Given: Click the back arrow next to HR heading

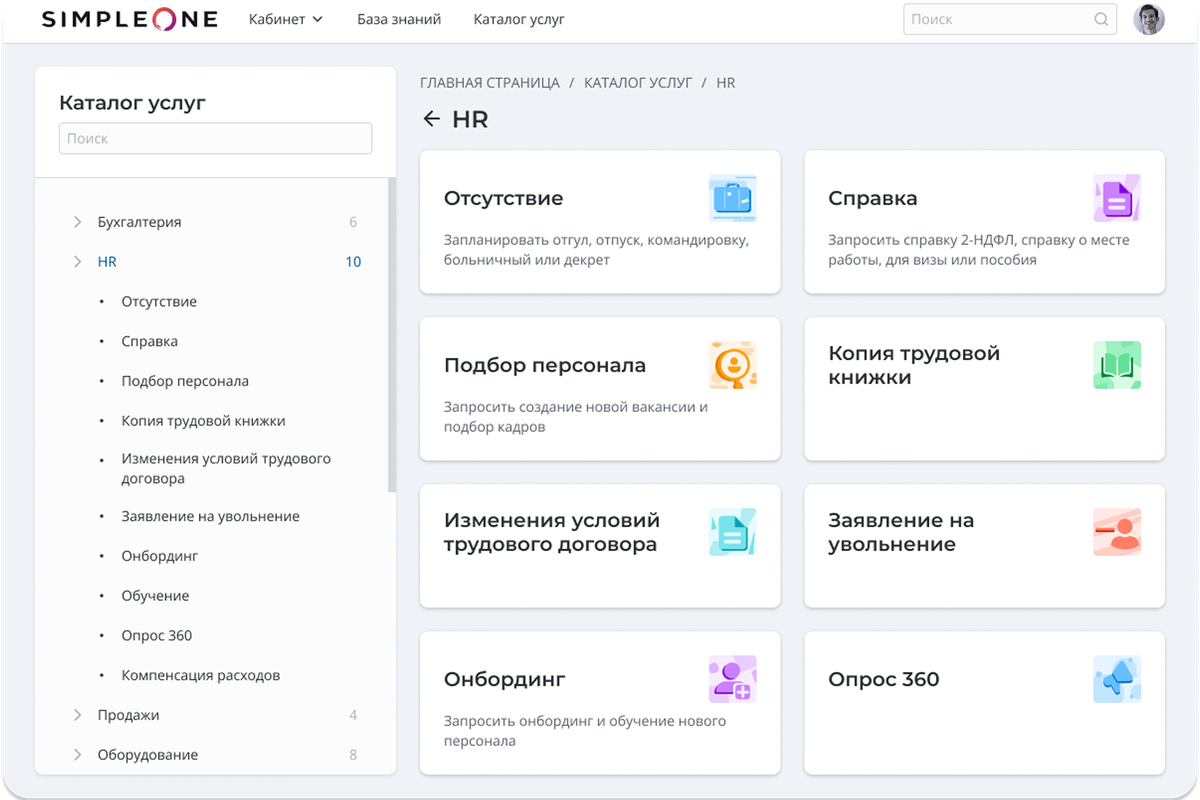Looking at the screenshot, I should pyautogui.click(x=431, y=119).
